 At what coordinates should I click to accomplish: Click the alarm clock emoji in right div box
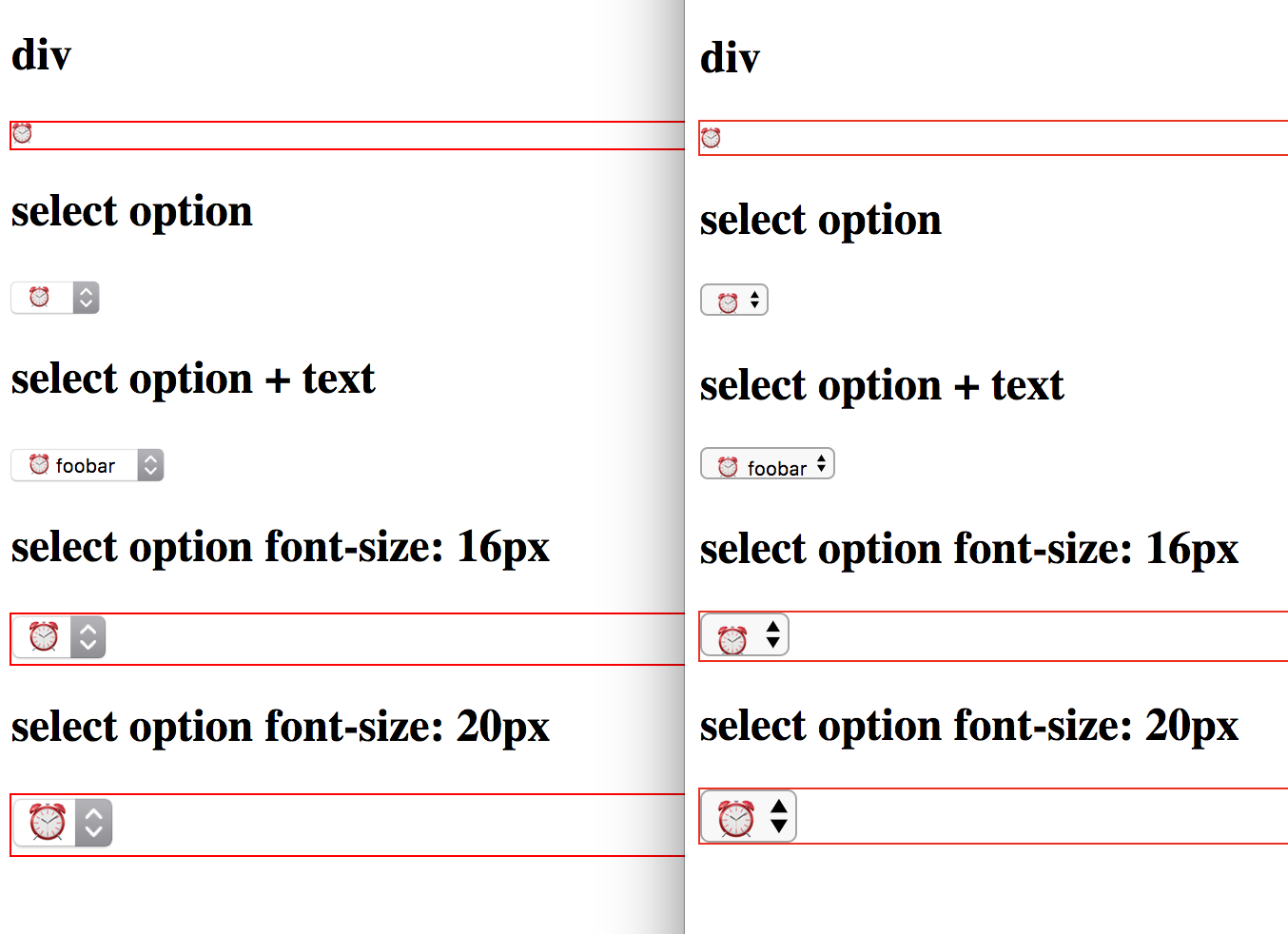click(711, 138)
